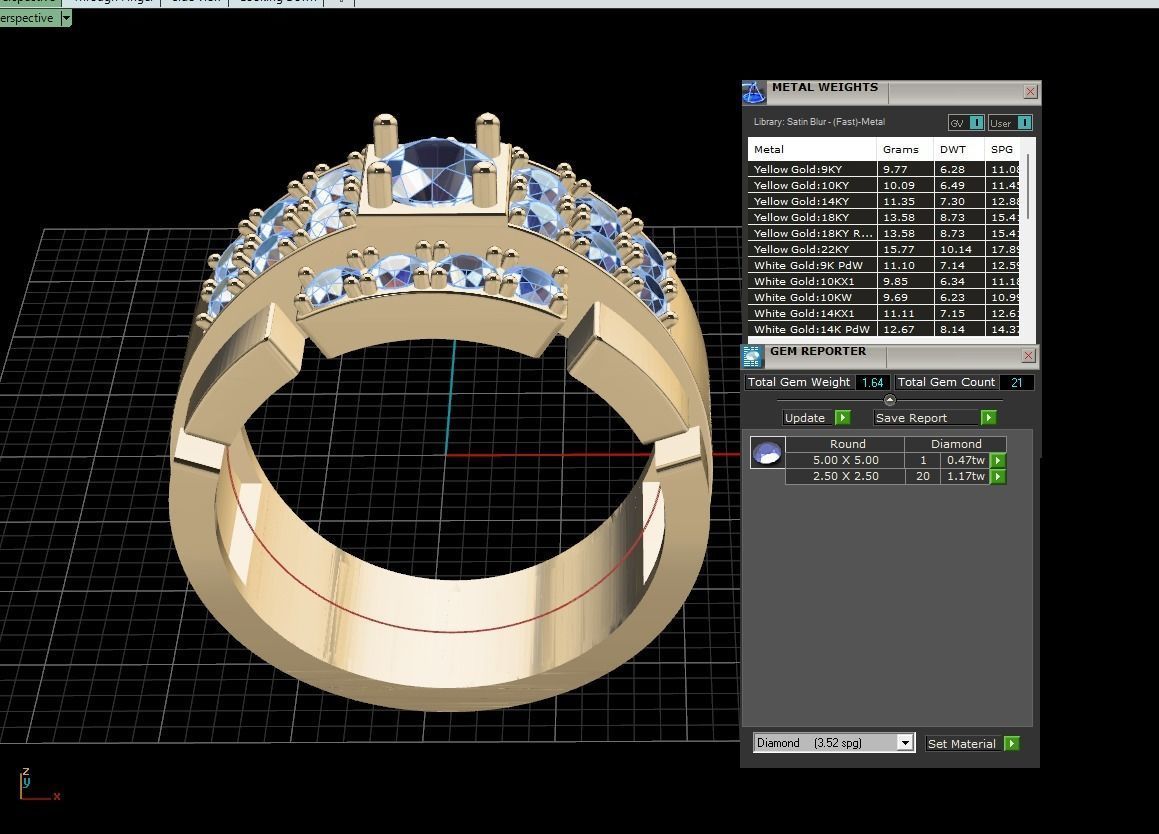Click the Grams column header
Screen dimensions: 1159x834
[905, 149]
